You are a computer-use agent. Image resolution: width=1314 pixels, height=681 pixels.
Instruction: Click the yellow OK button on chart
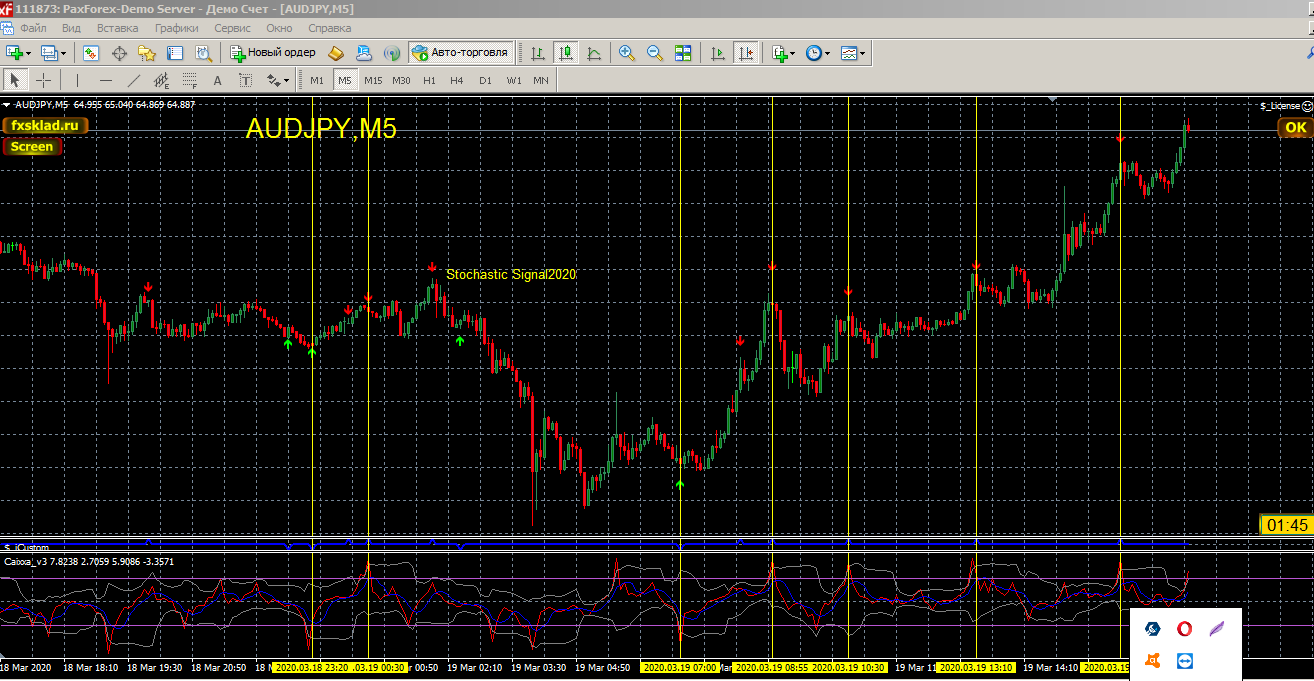tap(1295, 127)
